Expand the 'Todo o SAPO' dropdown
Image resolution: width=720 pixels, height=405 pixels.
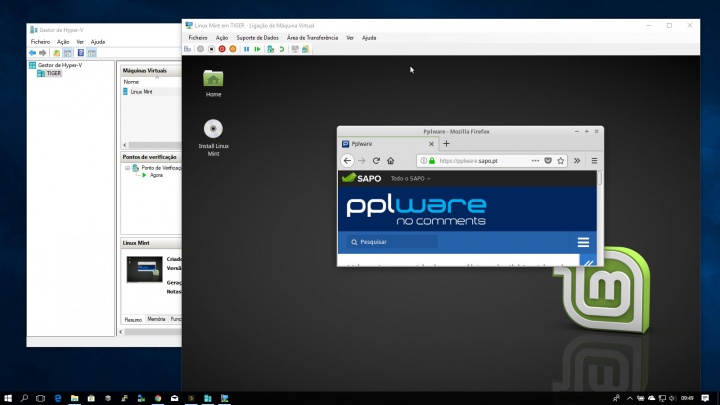410,178
